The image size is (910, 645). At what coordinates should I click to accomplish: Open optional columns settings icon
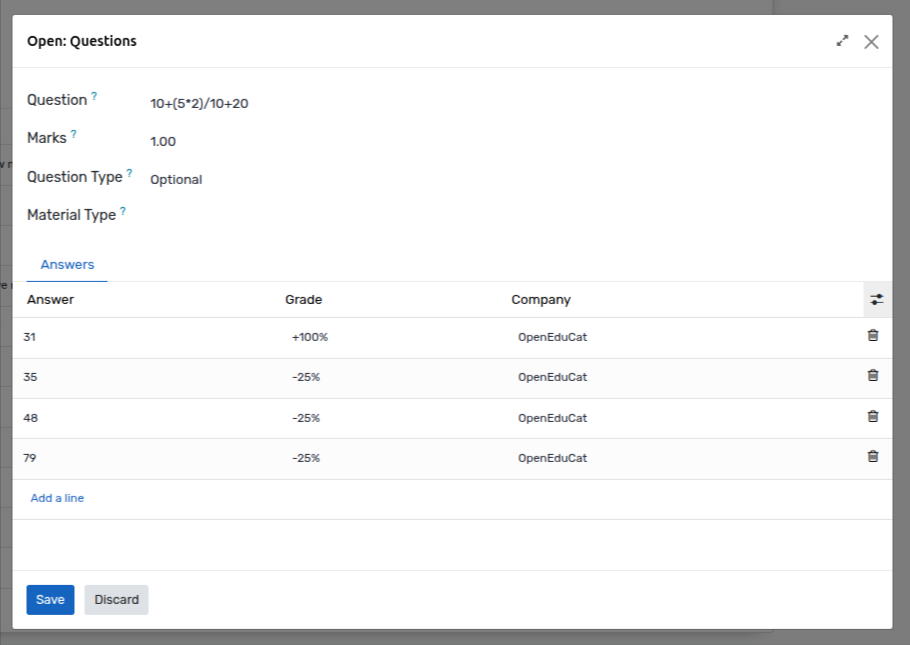point(877,300)
